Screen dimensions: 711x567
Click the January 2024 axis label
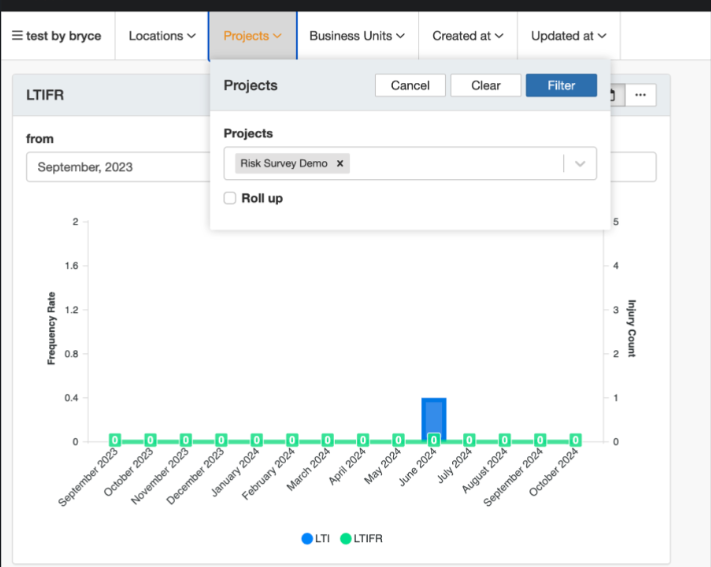[235, 472]
